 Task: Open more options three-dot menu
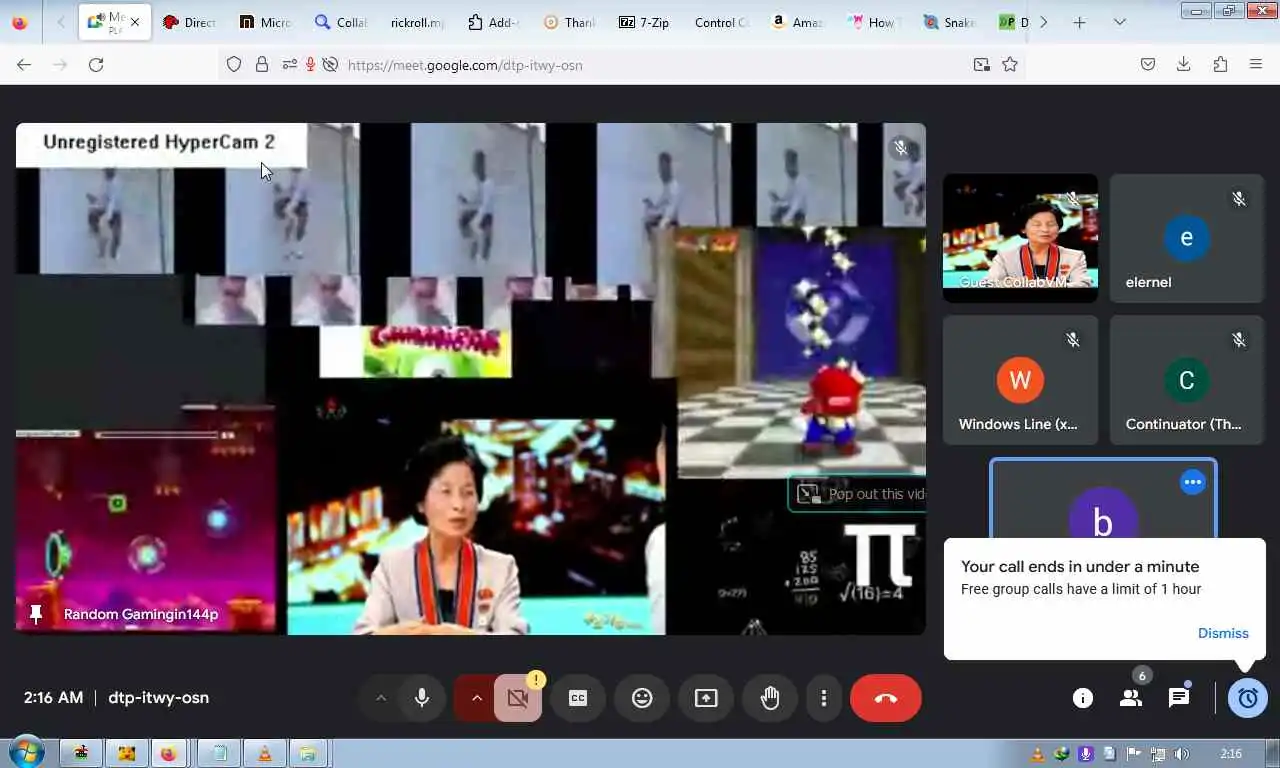pyautogui.click(x=824, y=698)
